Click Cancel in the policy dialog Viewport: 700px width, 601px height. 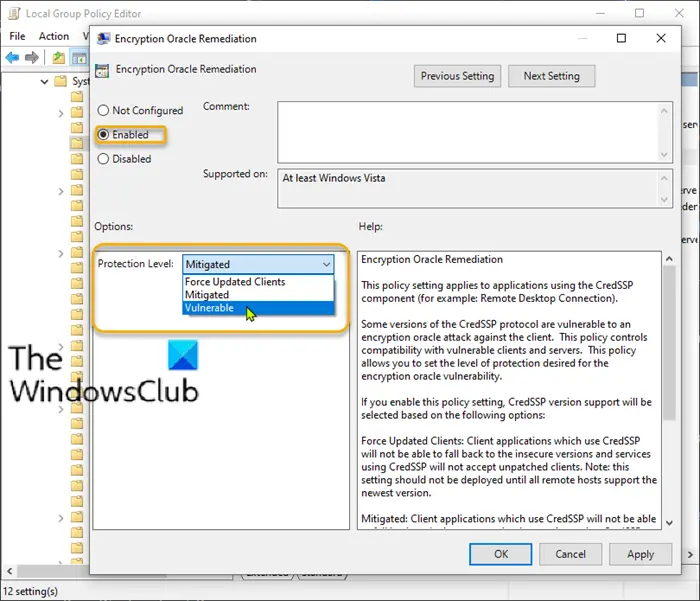pos(570,554)
